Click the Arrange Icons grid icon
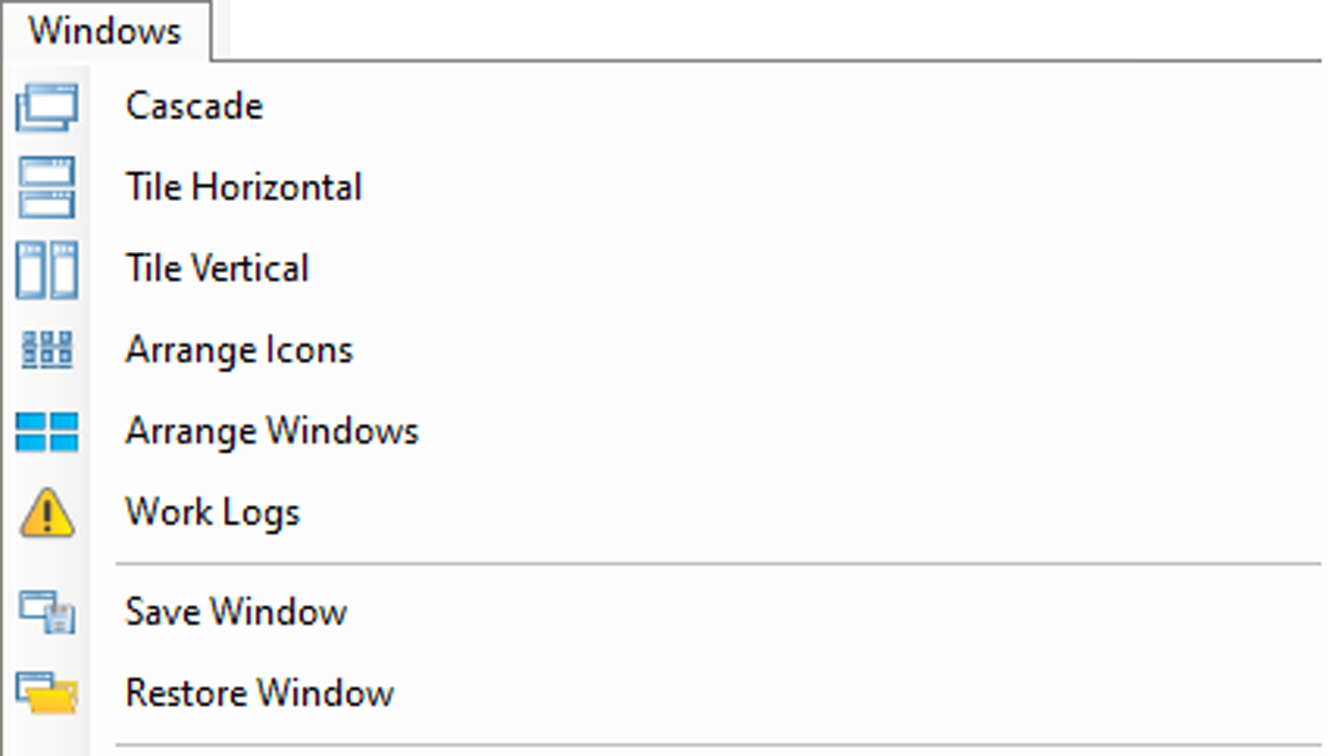Image resolution: width=1341 pixels, height=756 pixels. pyautogui.click(x=44, y=349)
